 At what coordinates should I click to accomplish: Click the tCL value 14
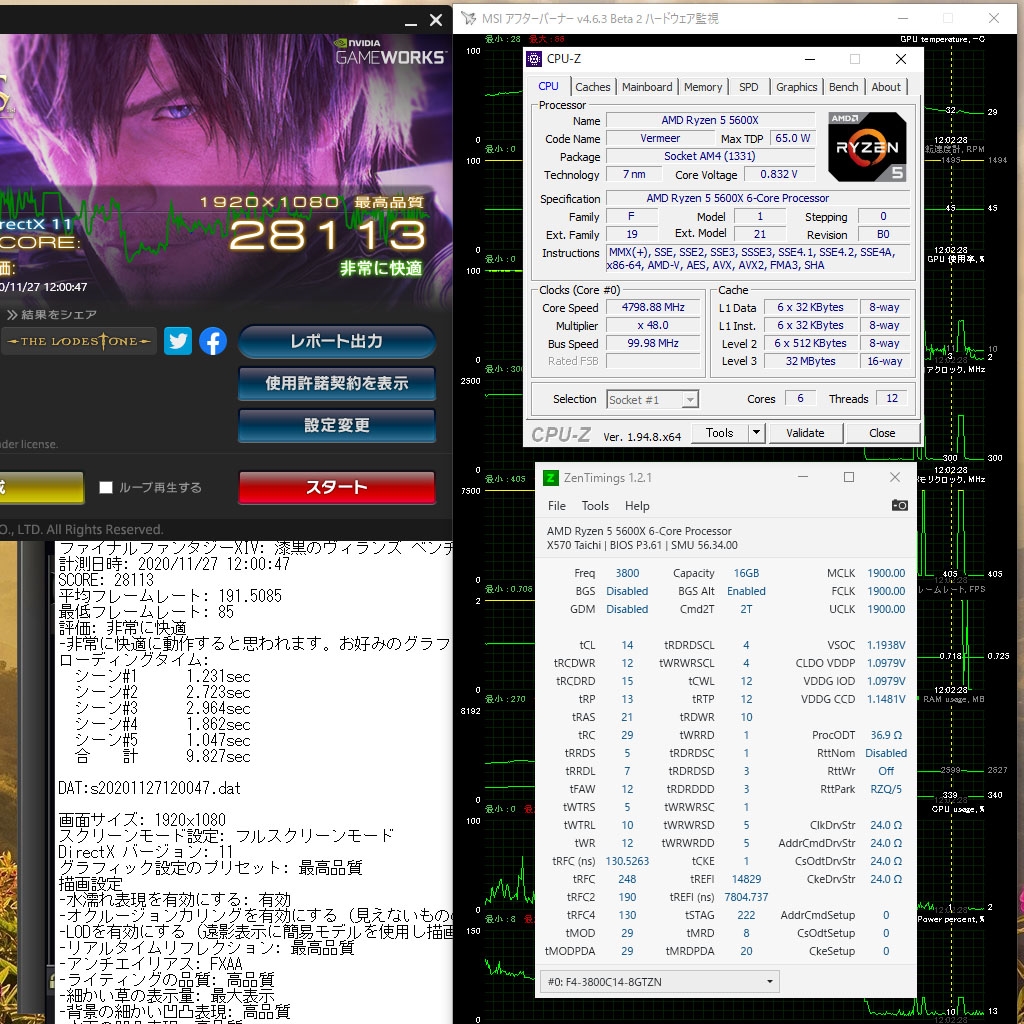coord(627,645)
